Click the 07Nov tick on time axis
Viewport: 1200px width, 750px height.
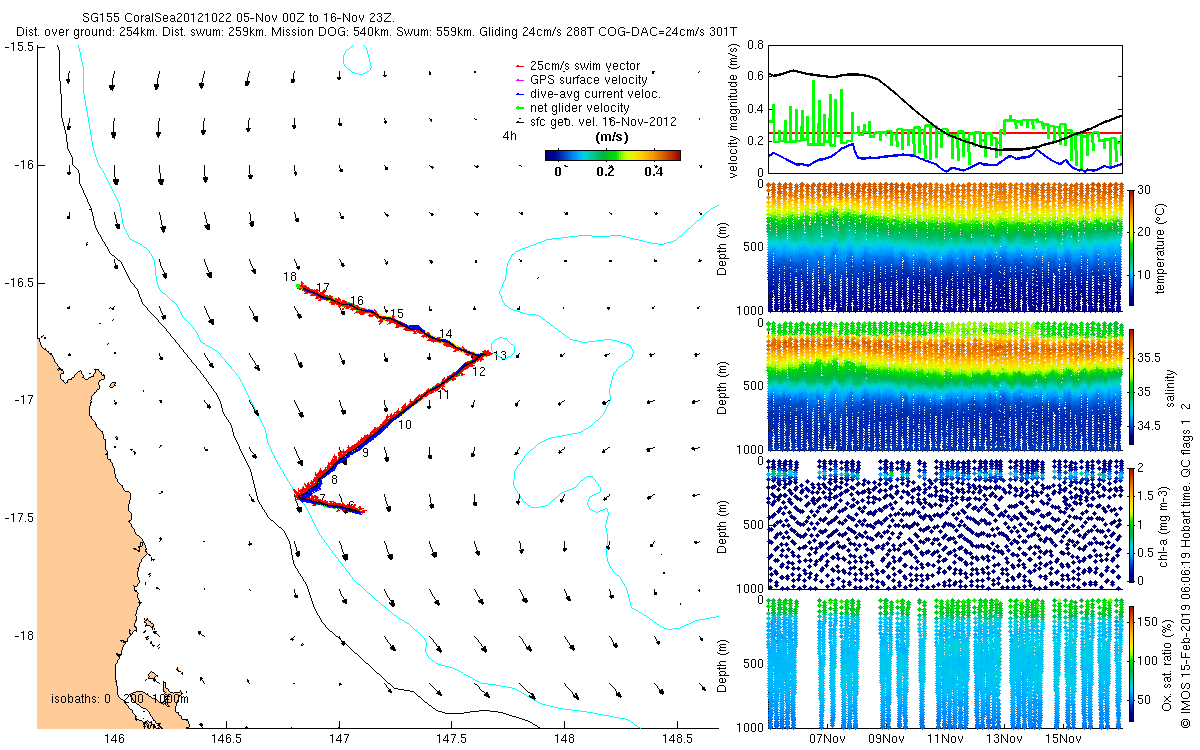[828, 740]
